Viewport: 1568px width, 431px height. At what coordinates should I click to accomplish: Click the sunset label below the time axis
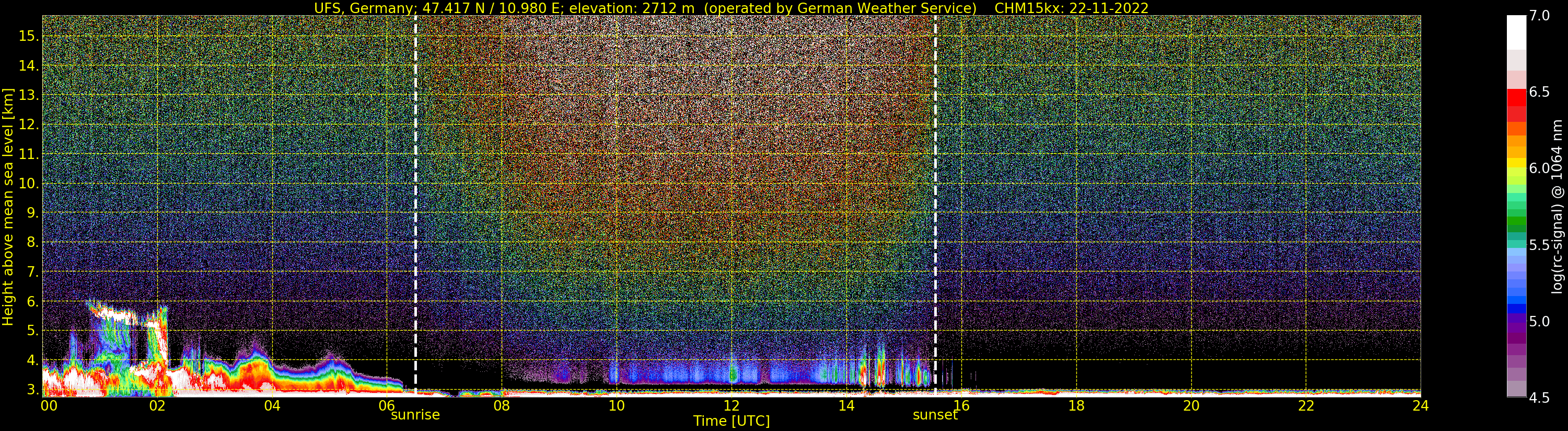pos(935,415)
